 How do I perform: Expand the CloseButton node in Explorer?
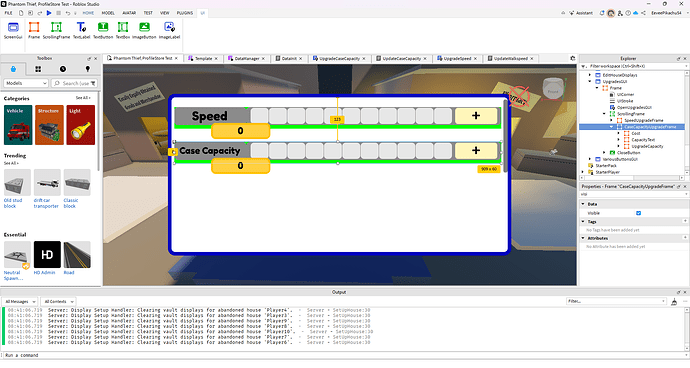(x=604, y=153)
